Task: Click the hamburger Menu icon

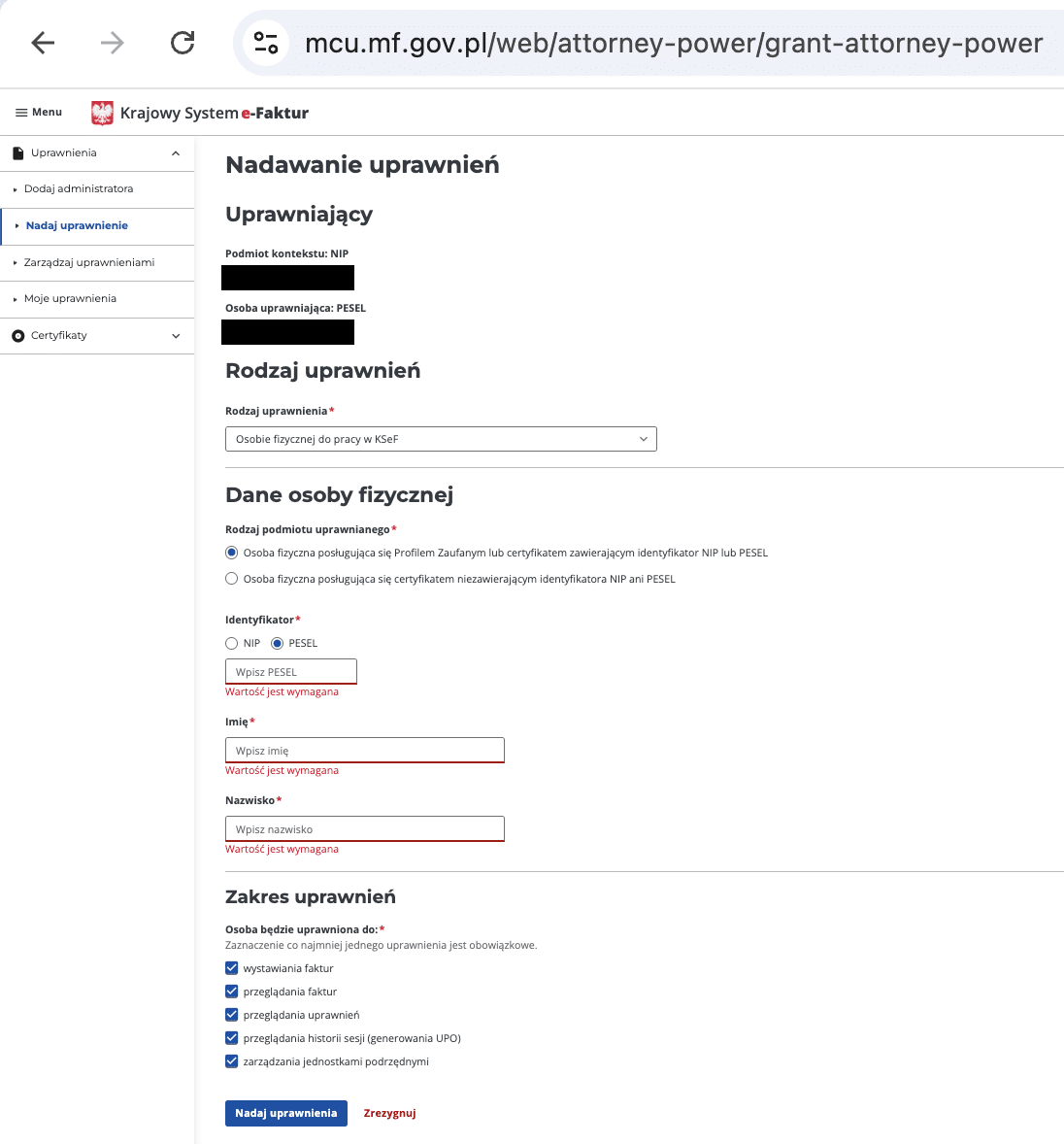Action: (x=21, y=113)
